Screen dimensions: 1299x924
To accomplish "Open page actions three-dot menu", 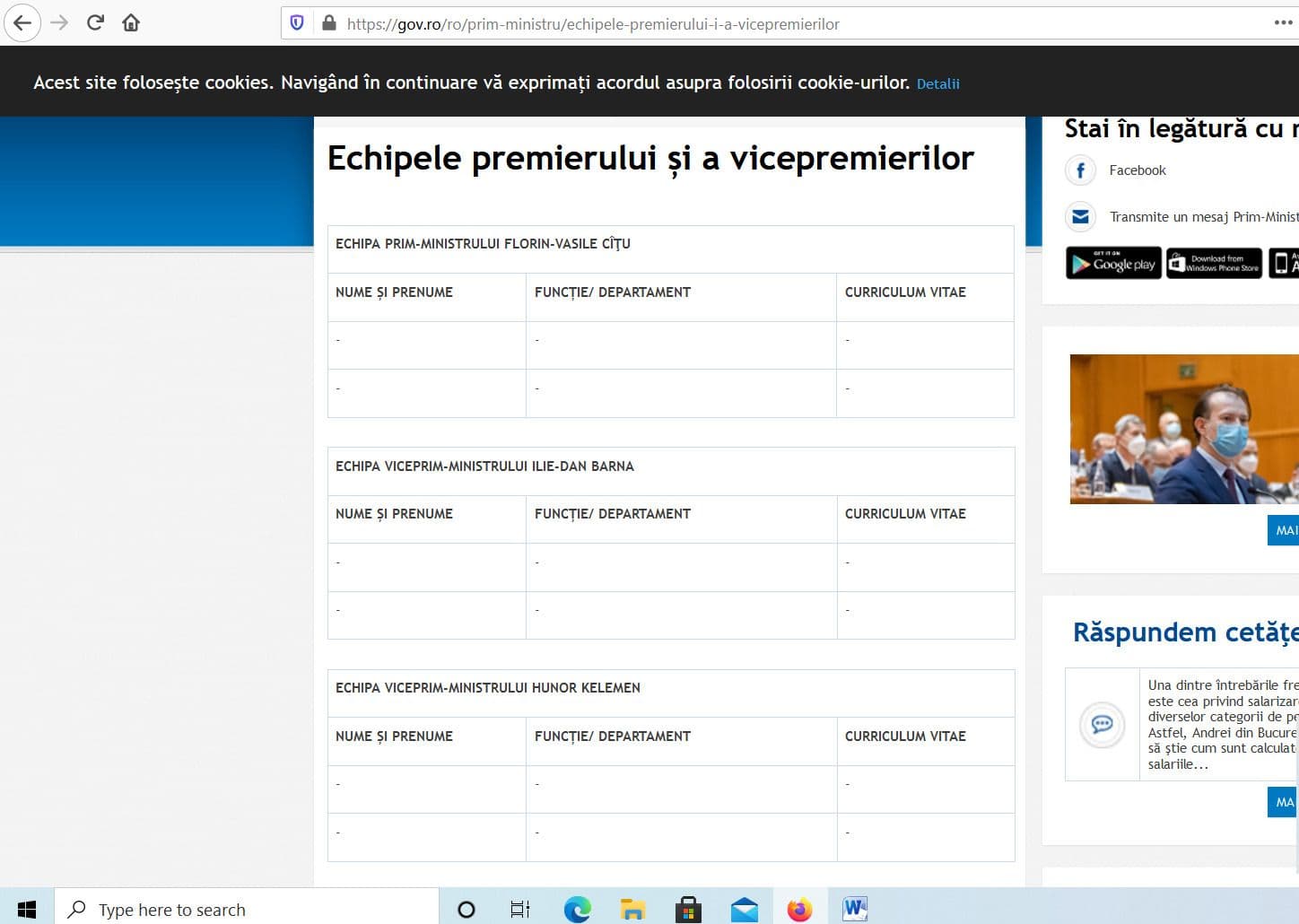I will pyautogui.click(x=1283, y=23).
